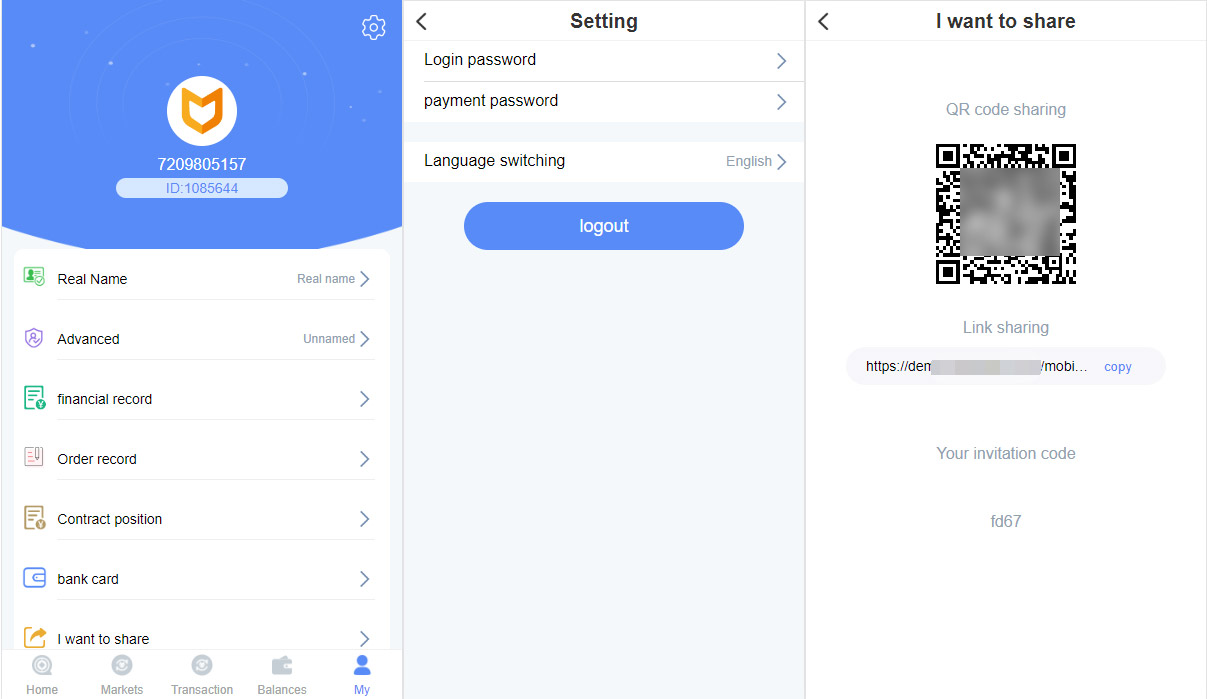
Task: Click the Contract position icon
Action: [x=34, y=518]
